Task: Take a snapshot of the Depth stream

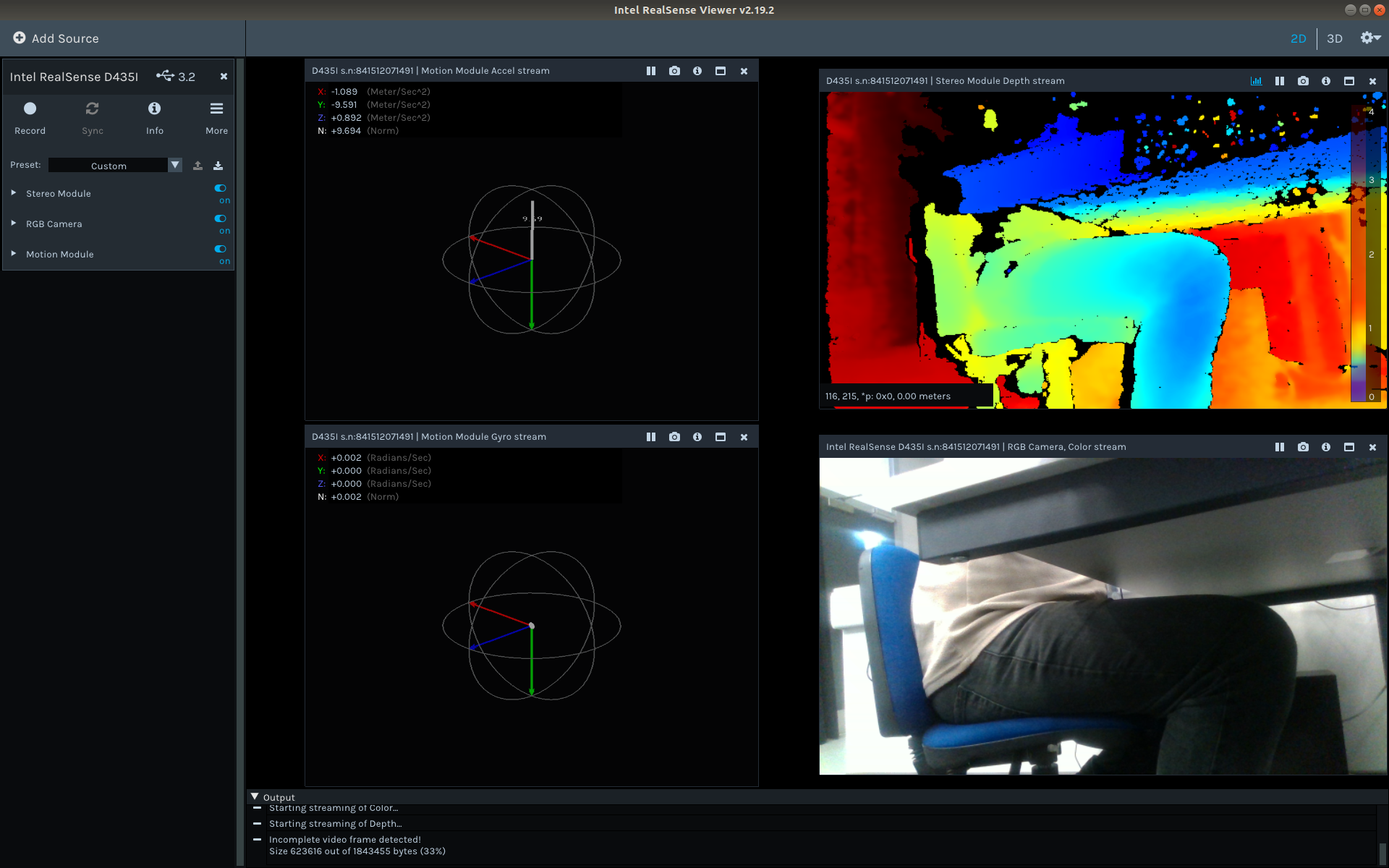Action: tap(1303, 81)
